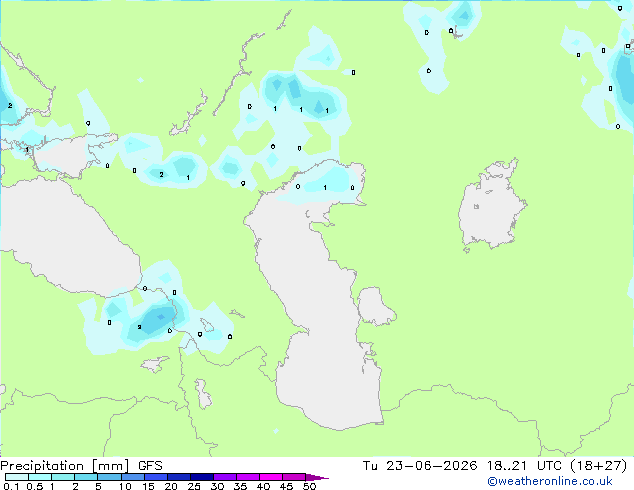Click the '18..21 UTC' time range text
This screenshot has height=490, width=634.
(524, 466)
